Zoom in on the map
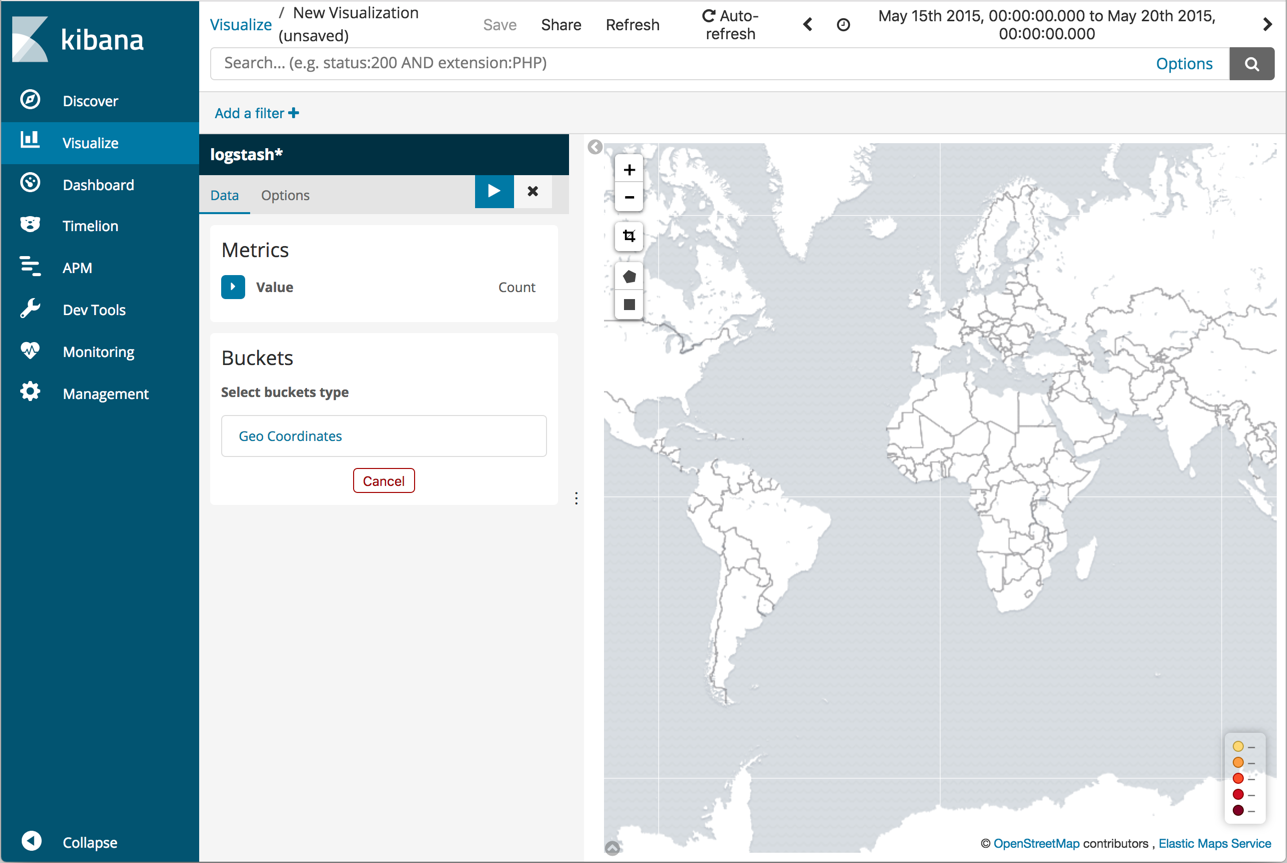This screenshot has height=863, width=1287. (x=629, y=169)
